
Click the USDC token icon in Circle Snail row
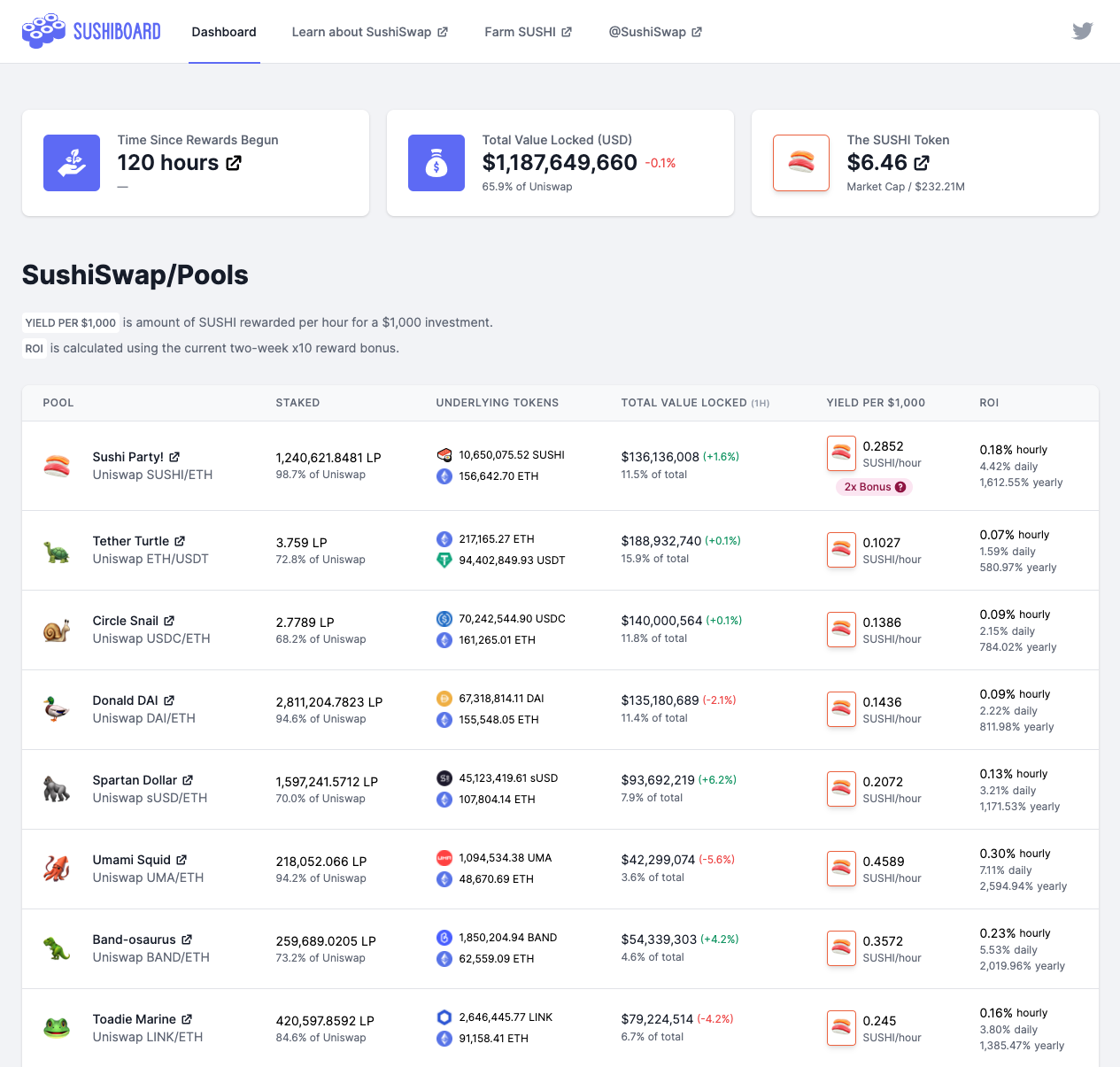coord(444,619)
